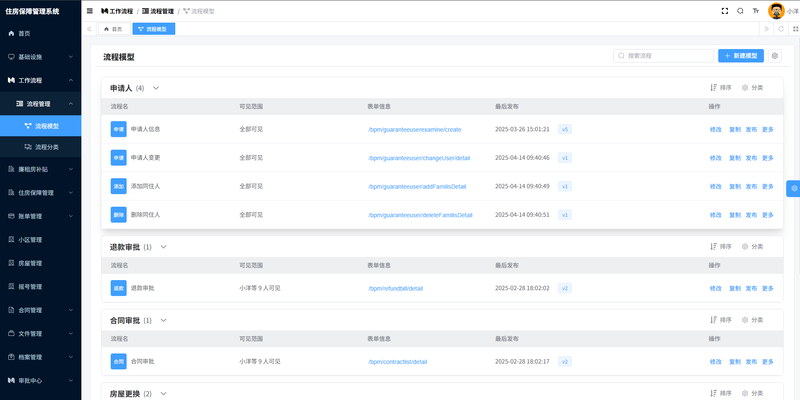Collapse the 合同审批 group chevron

pos(163,320)
